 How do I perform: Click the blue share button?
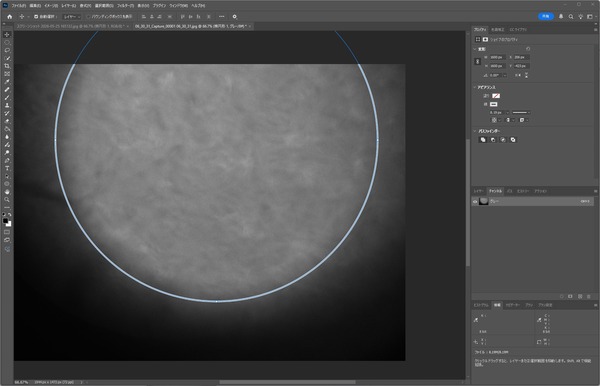546,16
